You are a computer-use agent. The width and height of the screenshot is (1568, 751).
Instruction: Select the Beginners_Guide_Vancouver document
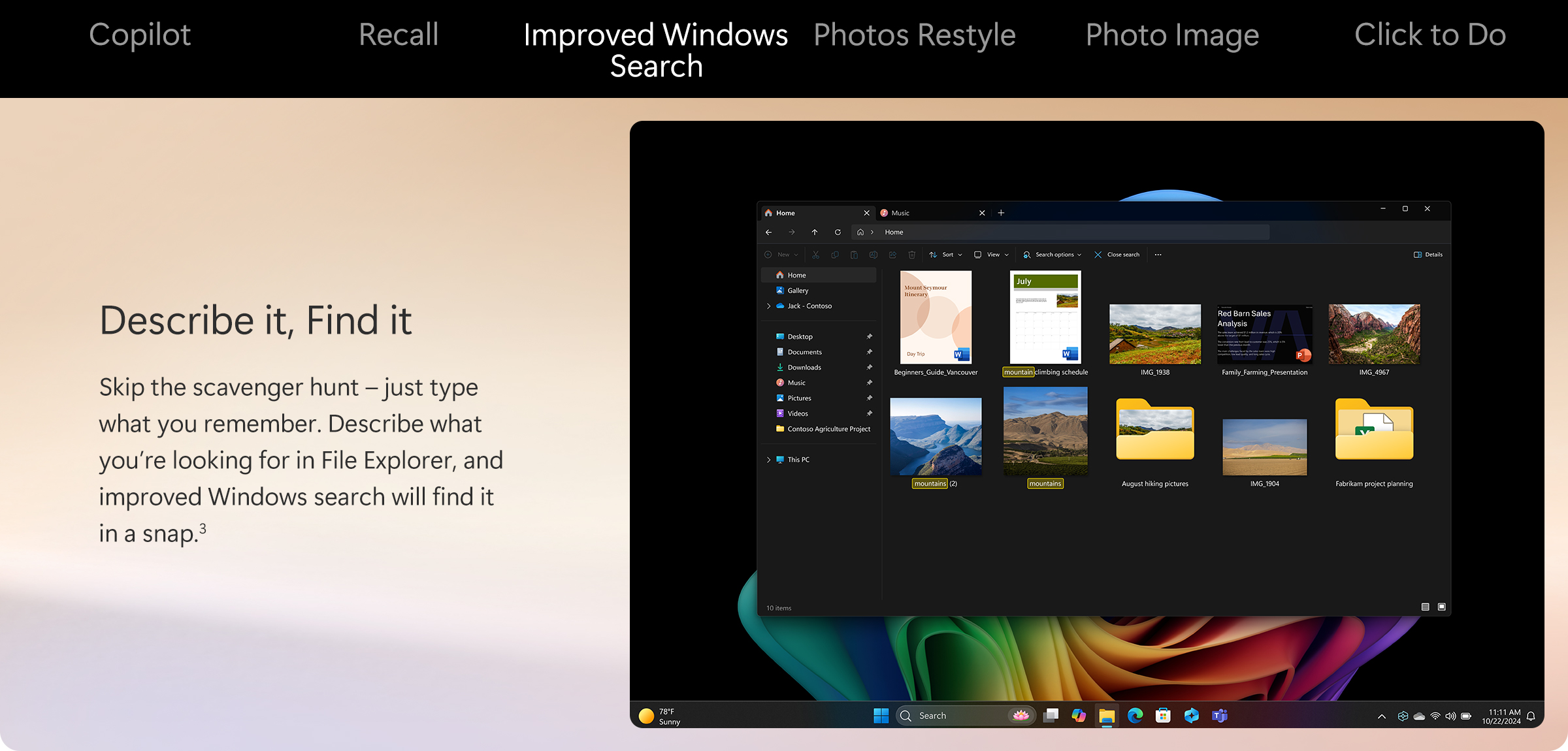click(x=936, y=324)
